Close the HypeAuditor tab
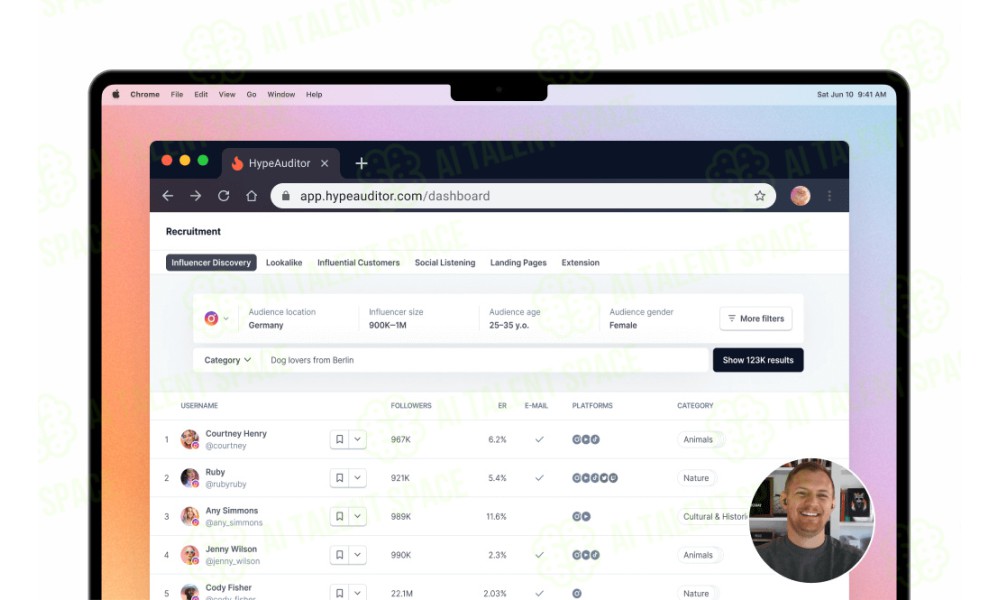 (325, 163)
